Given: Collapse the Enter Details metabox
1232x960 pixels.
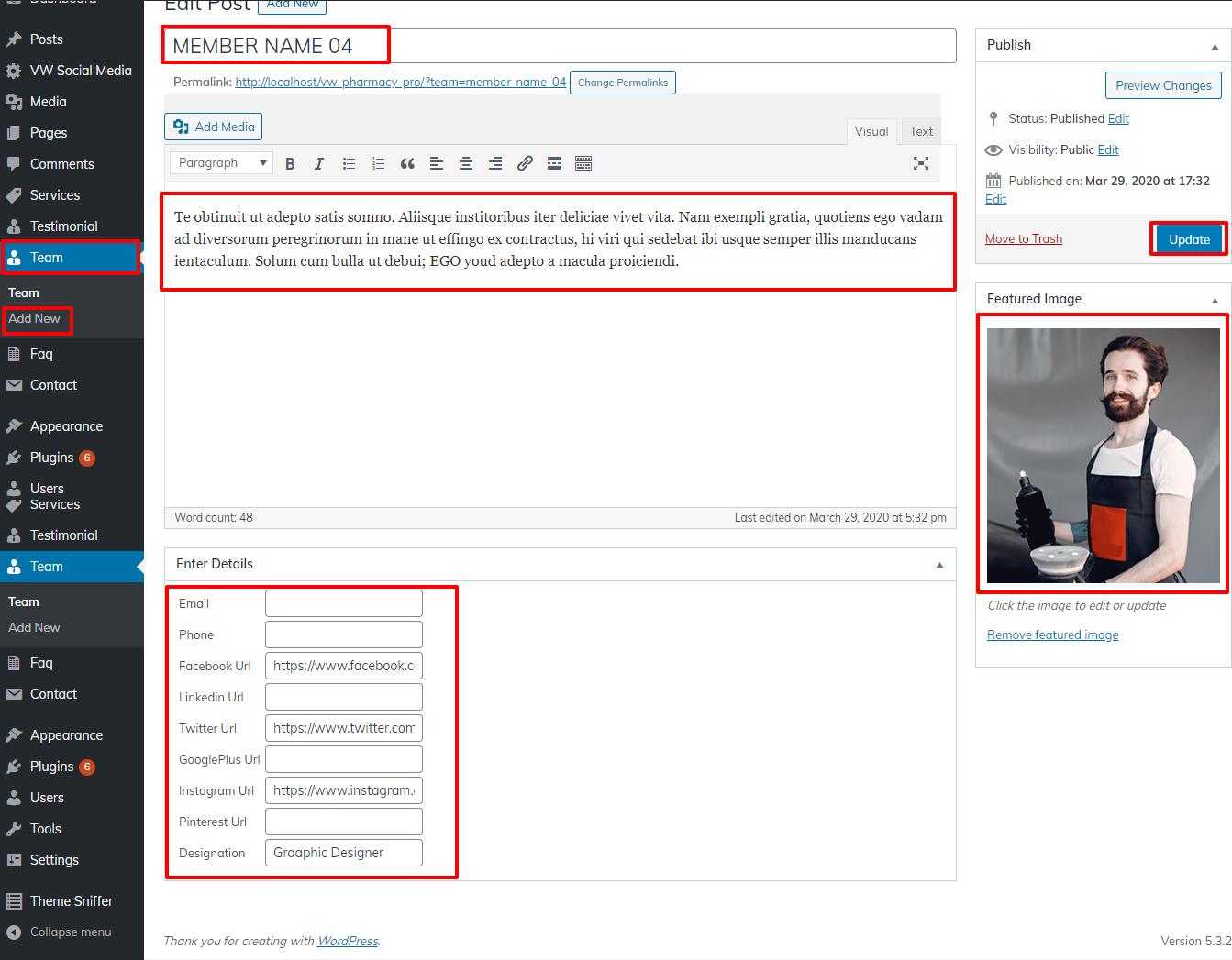Looking at the screenshot, I should 939,565.
